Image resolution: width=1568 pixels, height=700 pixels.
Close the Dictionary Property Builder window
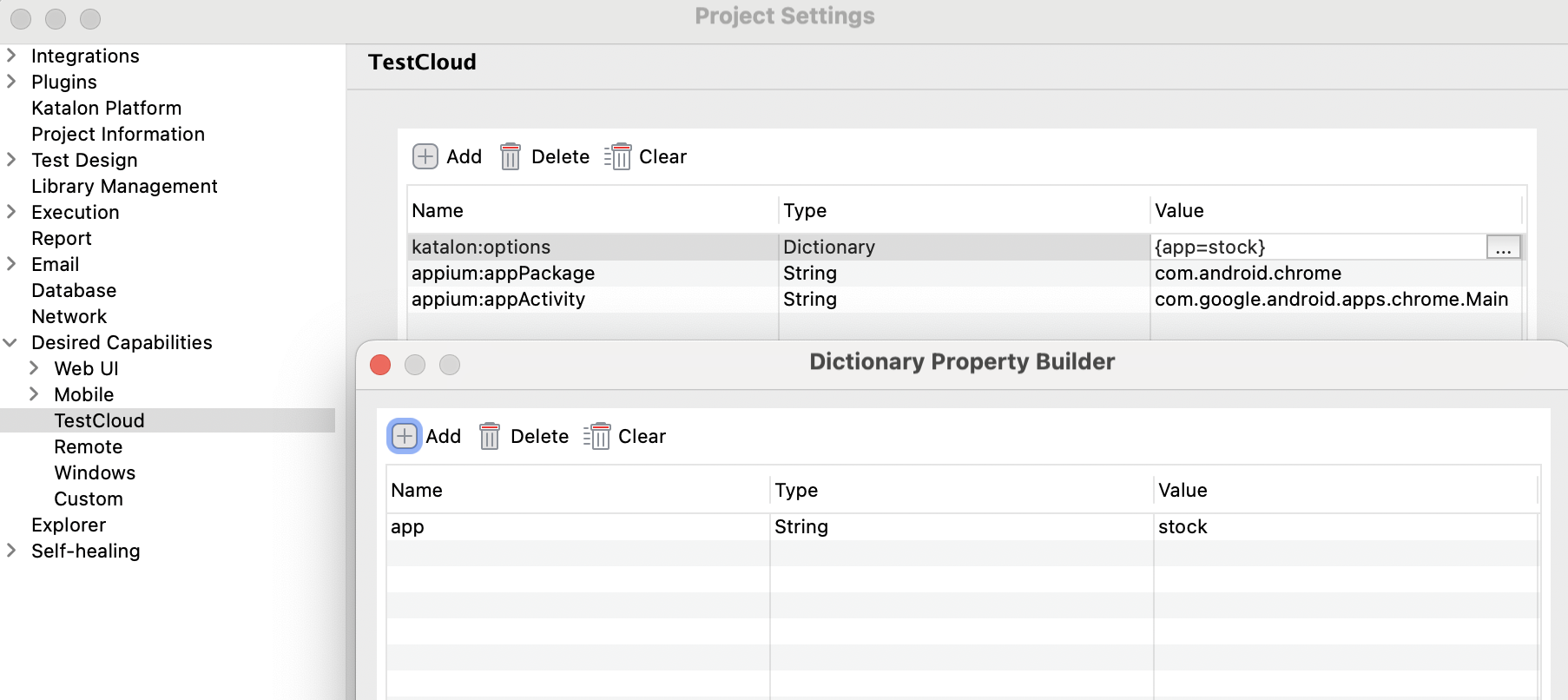380,365
